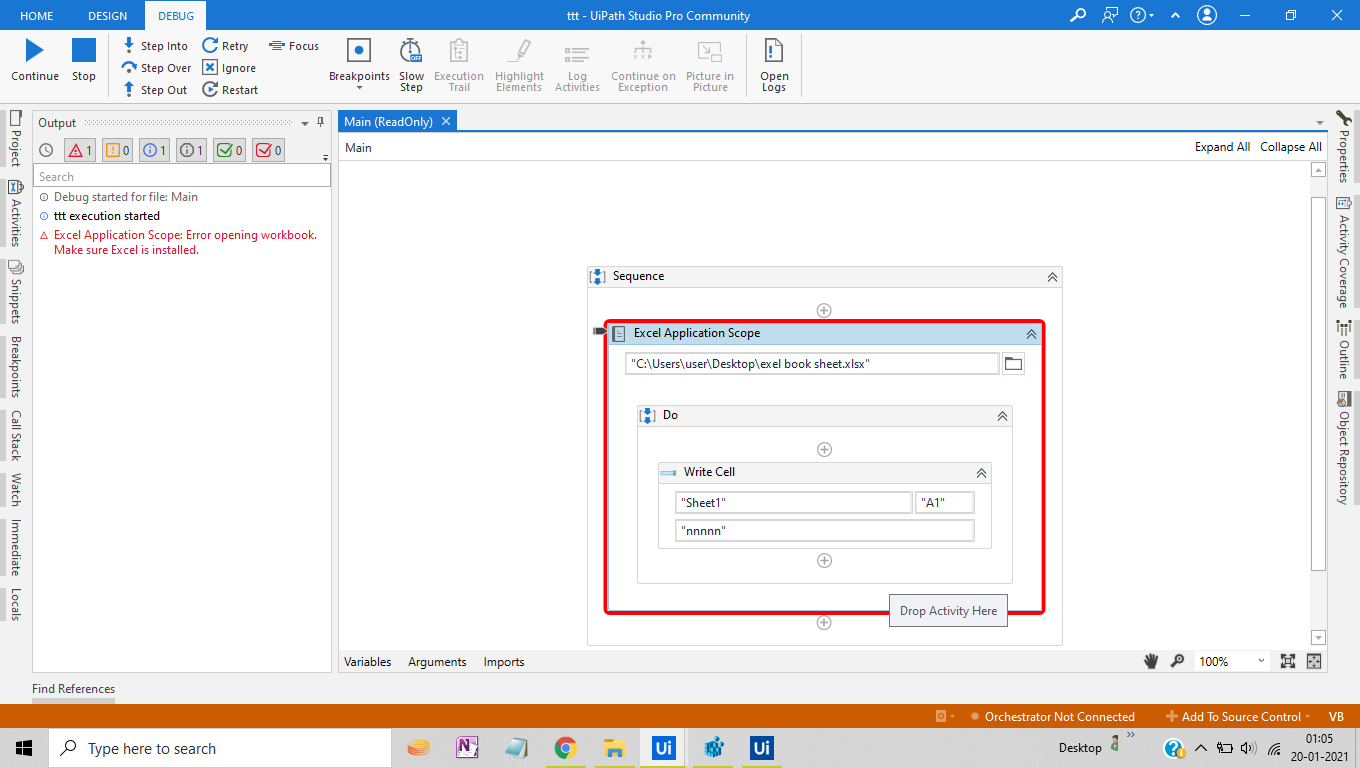Screen dimensions: 1360x768
Task: Open the Locals side panel
Action: tap(15, 604)
